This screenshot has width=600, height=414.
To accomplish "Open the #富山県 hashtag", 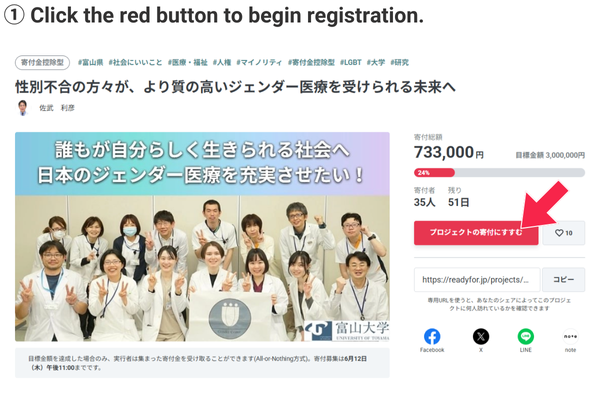I will pos(91,62).
